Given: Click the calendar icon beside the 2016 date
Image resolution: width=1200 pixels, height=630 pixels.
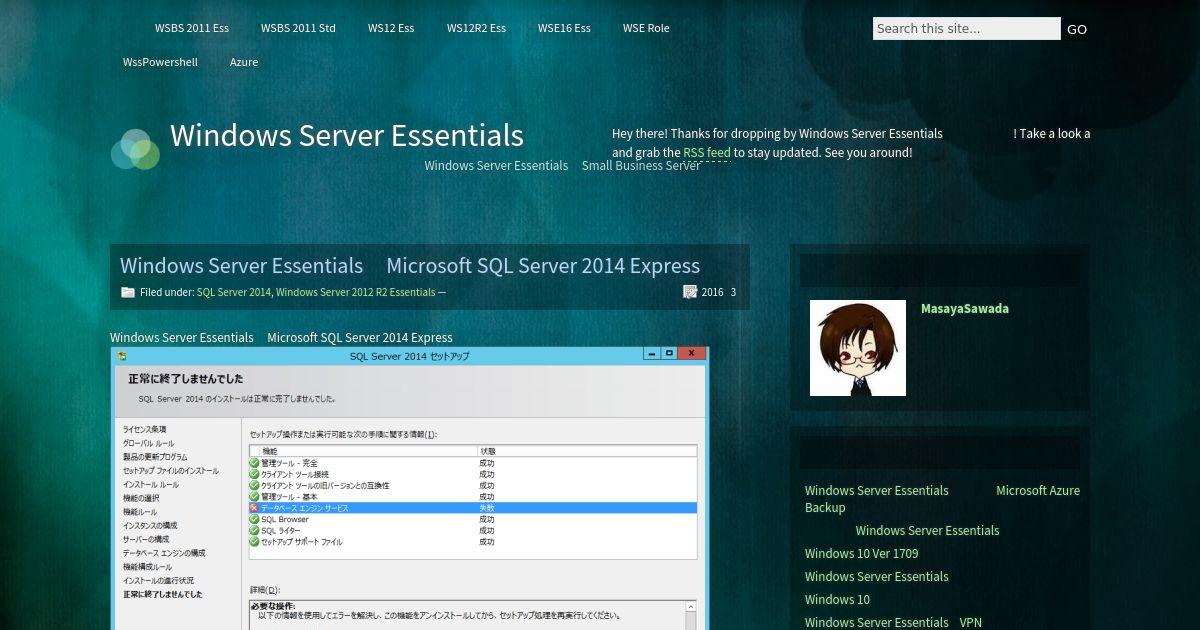Looking at the screenshot, I should (x=690, y=292).
